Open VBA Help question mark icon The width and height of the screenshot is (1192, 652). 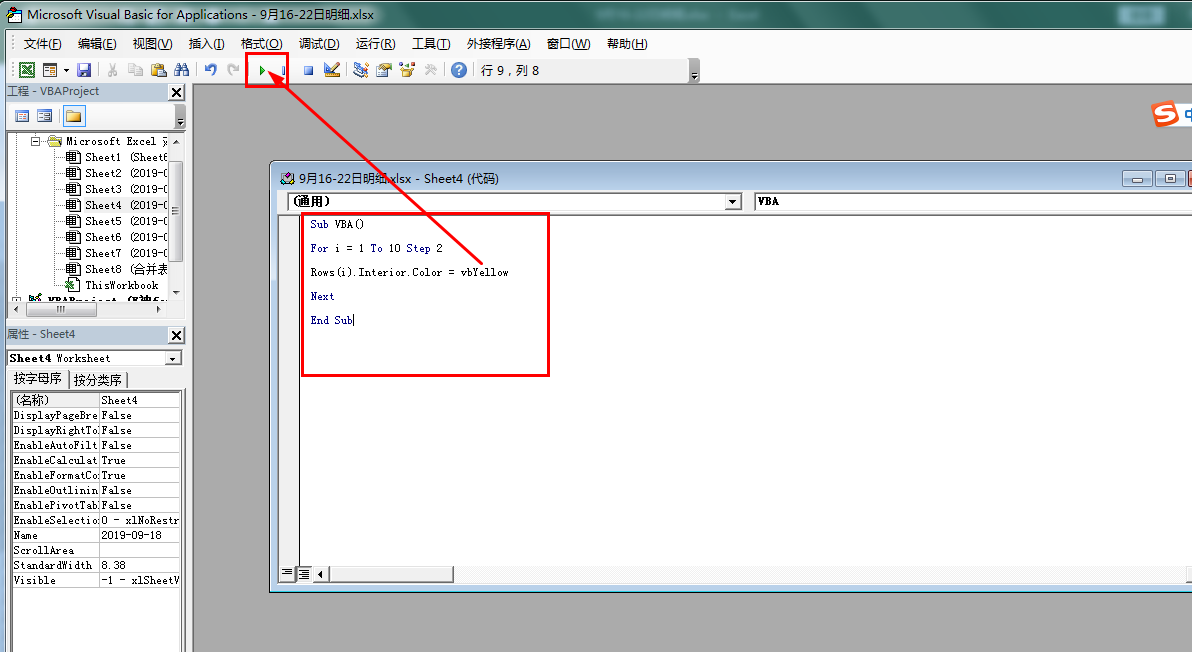coord(458,70)
